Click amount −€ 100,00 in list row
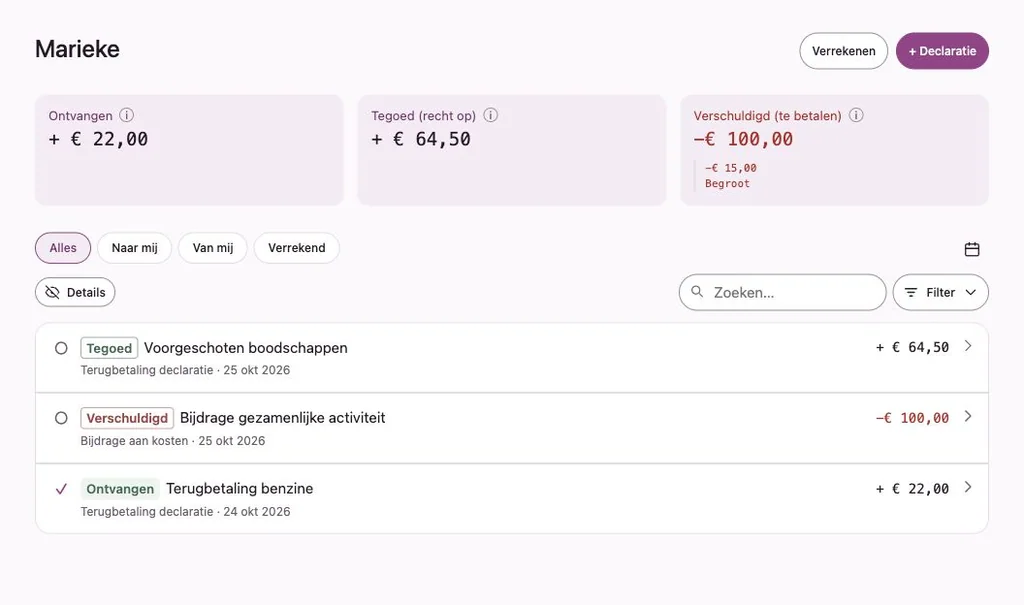 point(912,418)
